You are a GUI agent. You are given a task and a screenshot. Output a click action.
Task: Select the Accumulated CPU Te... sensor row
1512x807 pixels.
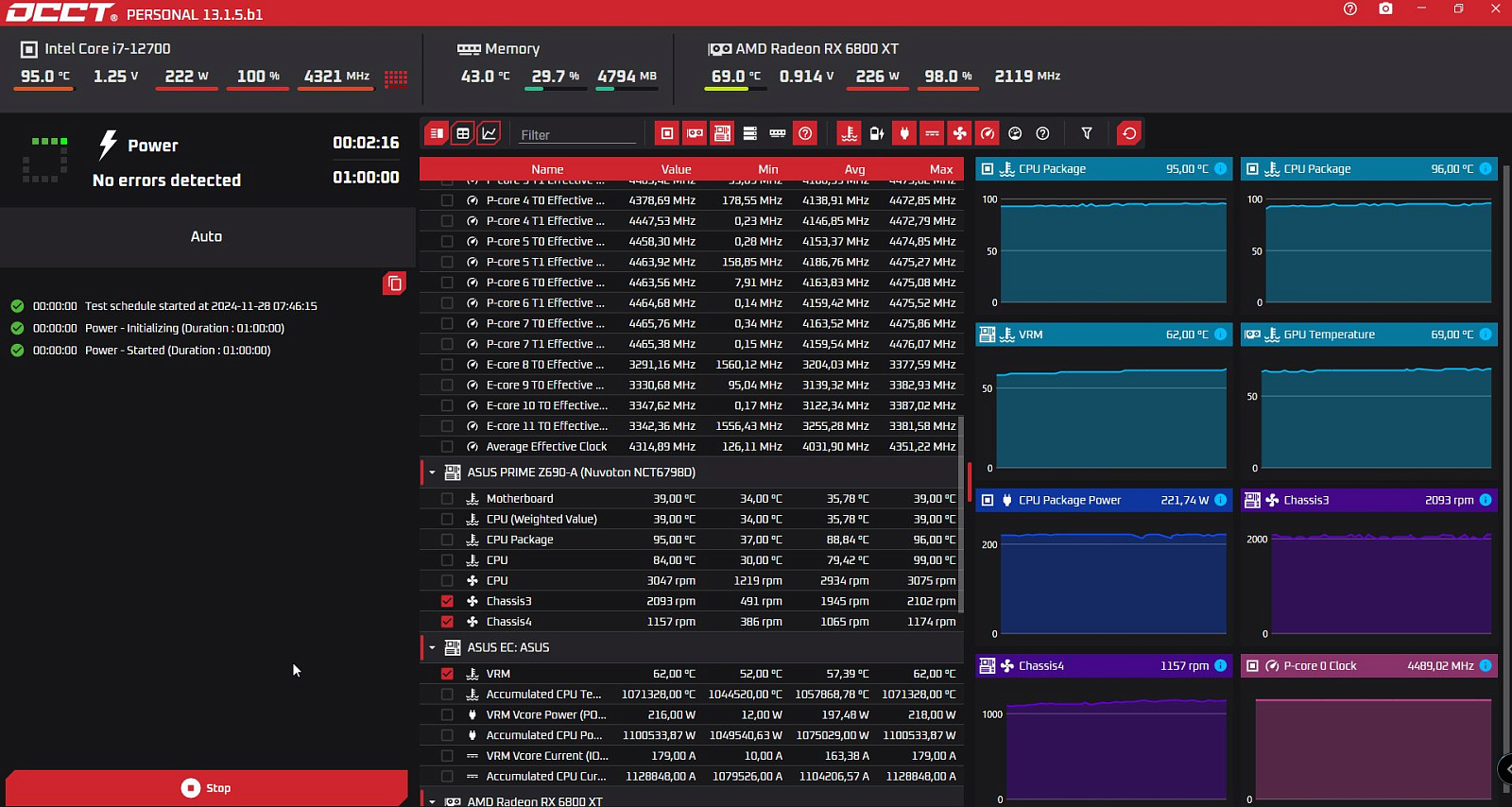click(x=692, y=695)
